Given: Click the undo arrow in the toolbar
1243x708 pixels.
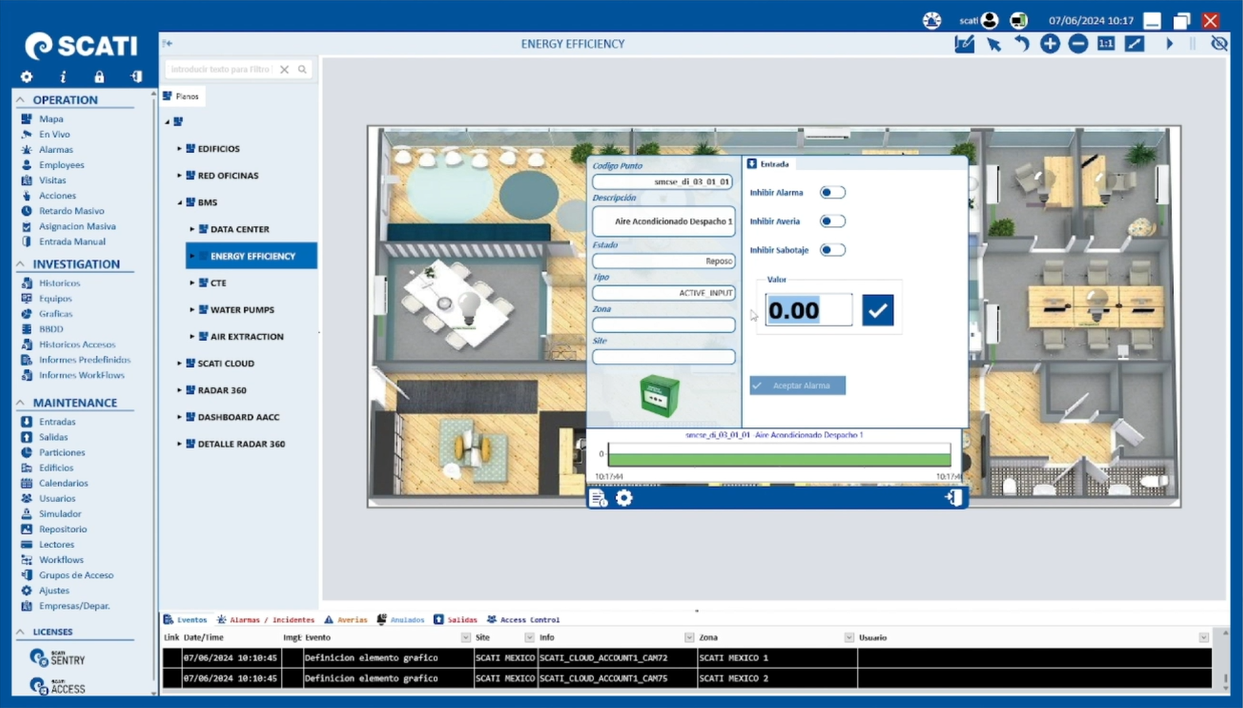Looking at the screenshot, I should click(1021, 44).
